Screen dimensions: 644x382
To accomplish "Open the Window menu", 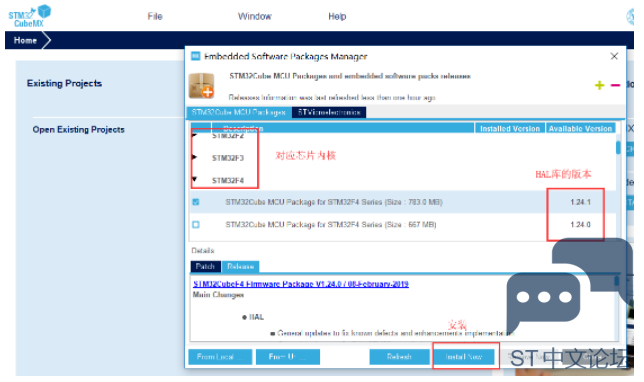I will tap(255, 16).
